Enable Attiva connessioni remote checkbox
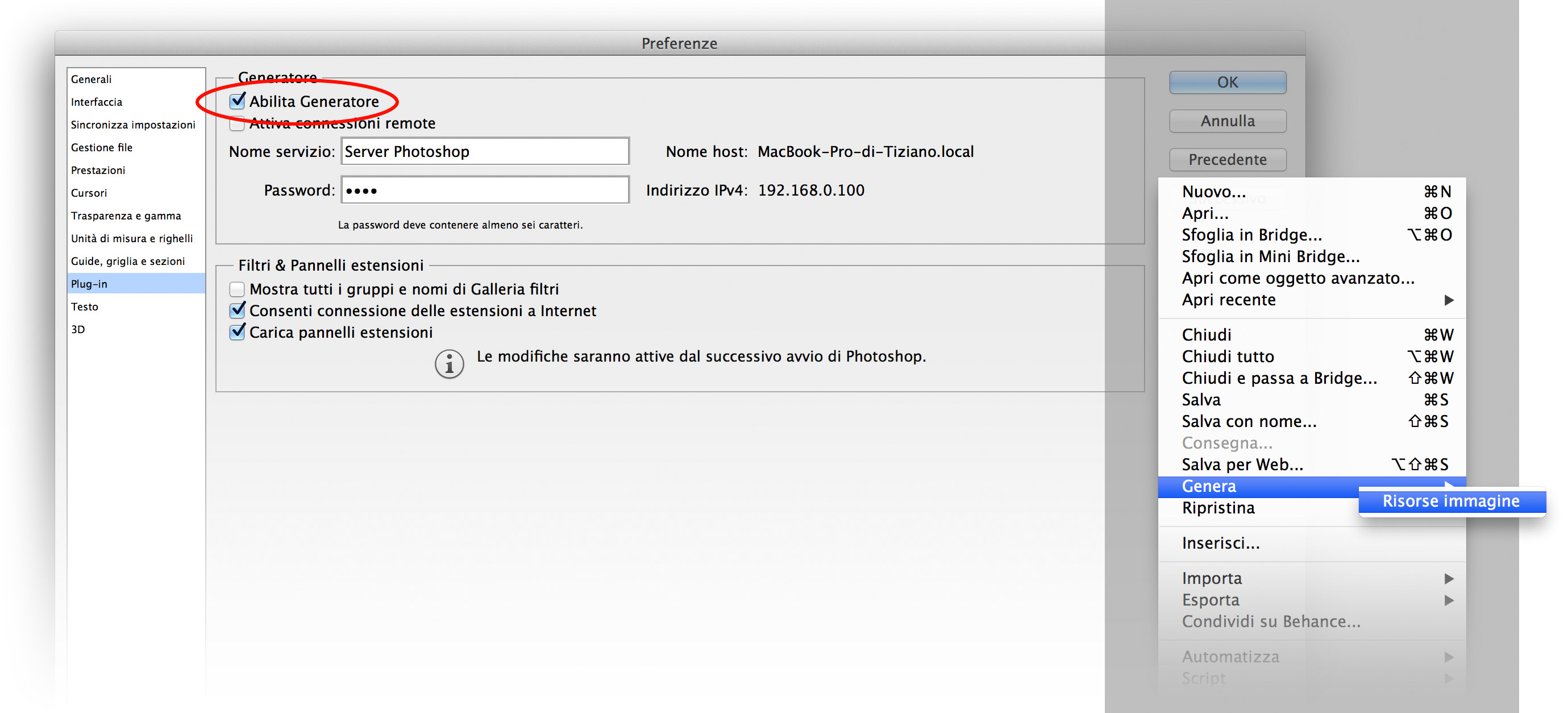 [238, 123]
